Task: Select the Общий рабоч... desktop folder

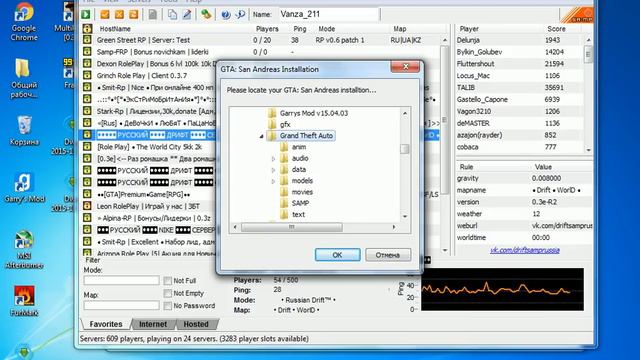Action: click(24, 78)
